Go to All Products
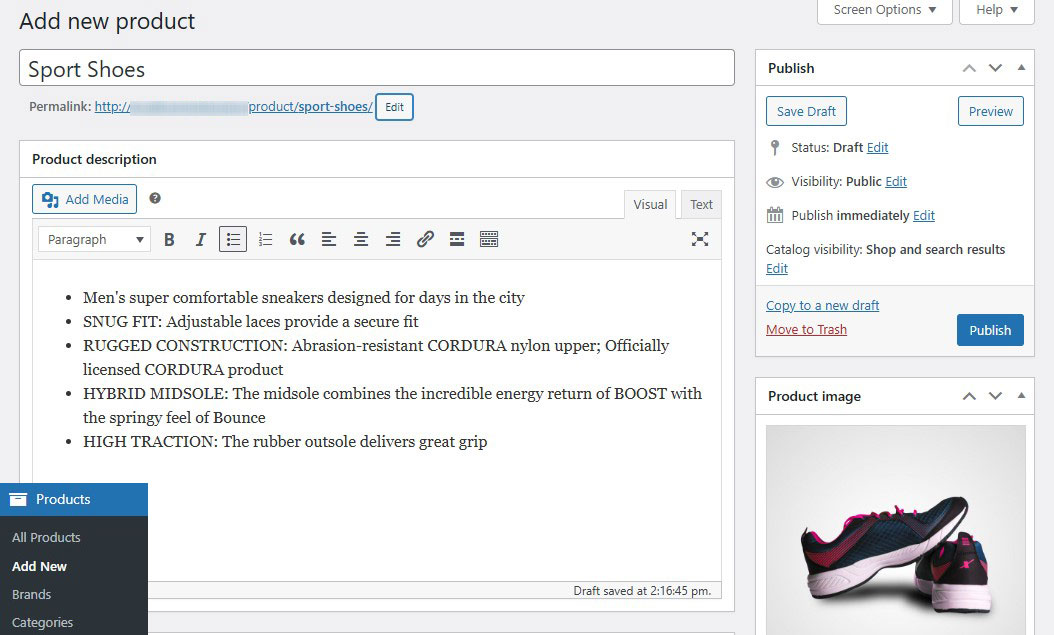 click(x=46, y=538)
